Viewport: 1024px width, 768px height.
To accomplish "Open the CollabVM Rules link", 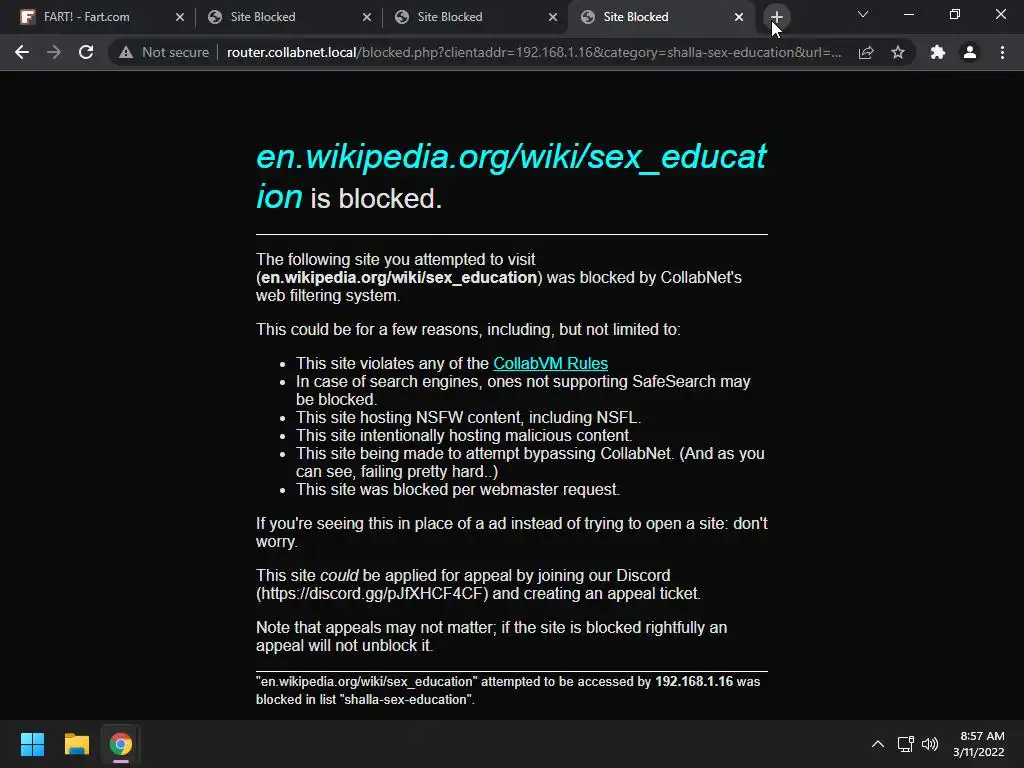I will tap(550, 363).
